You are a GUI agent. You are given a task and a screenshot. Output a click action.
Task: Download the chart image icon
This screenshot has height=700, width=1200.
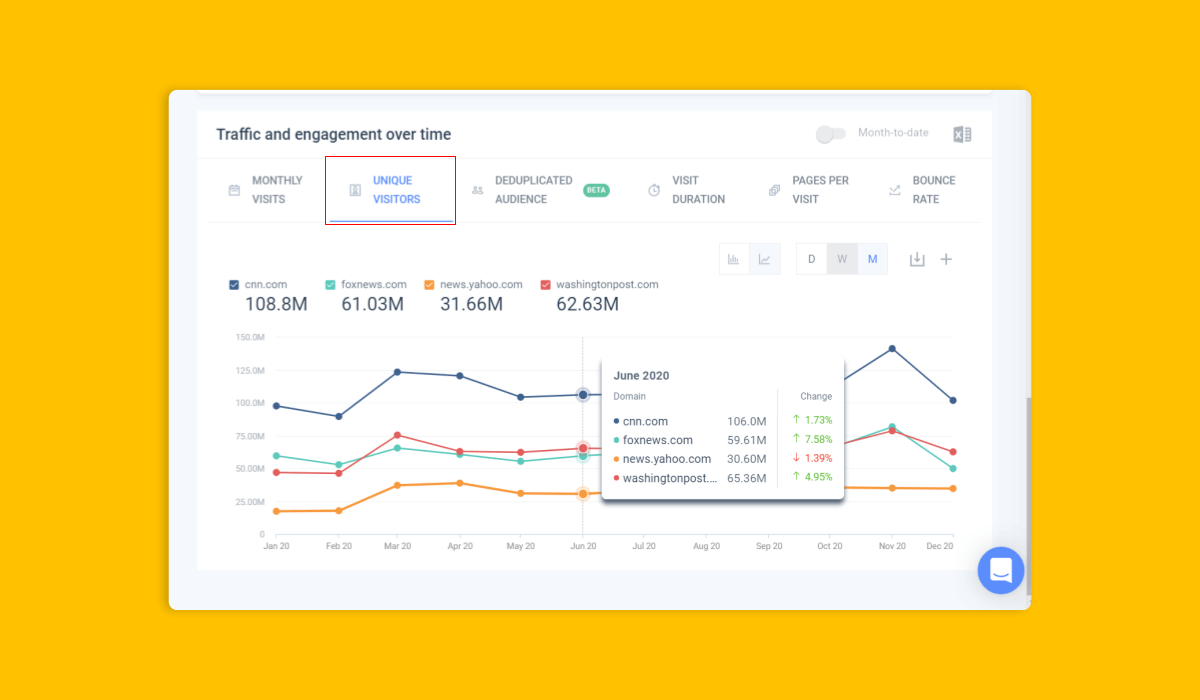click(917, 259)
